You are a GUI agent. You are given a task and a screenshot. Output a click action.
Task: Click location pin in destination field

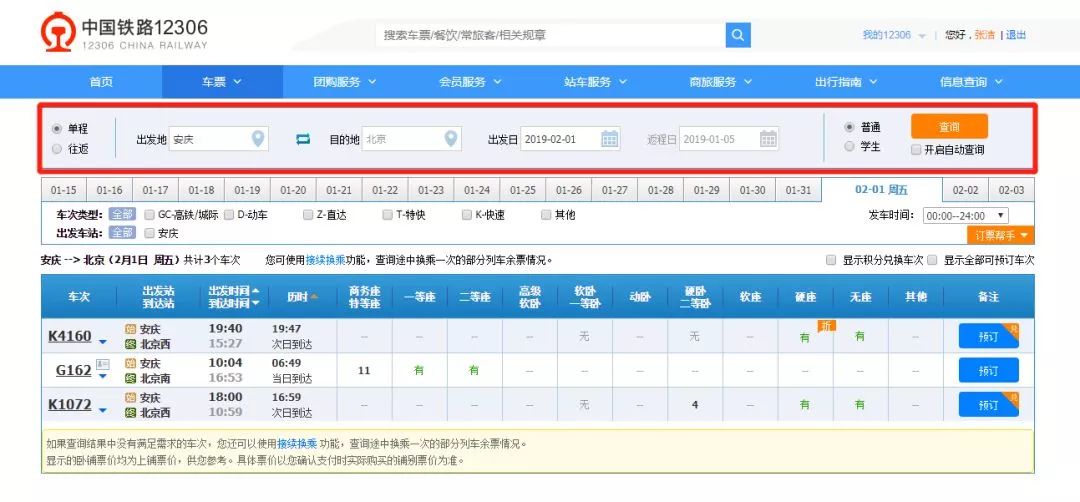click(450, 139)
